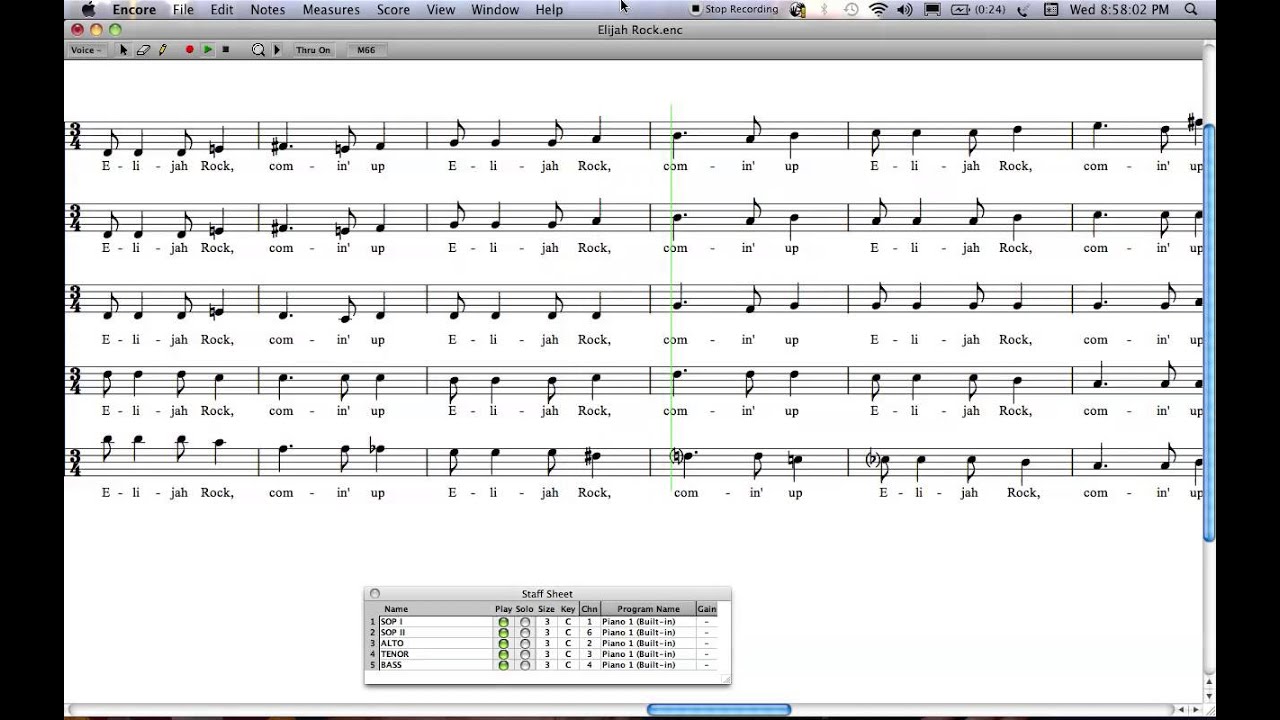Open the Wi-Fi status menu
Screen dimensions: 1280x720
point(878,9)
